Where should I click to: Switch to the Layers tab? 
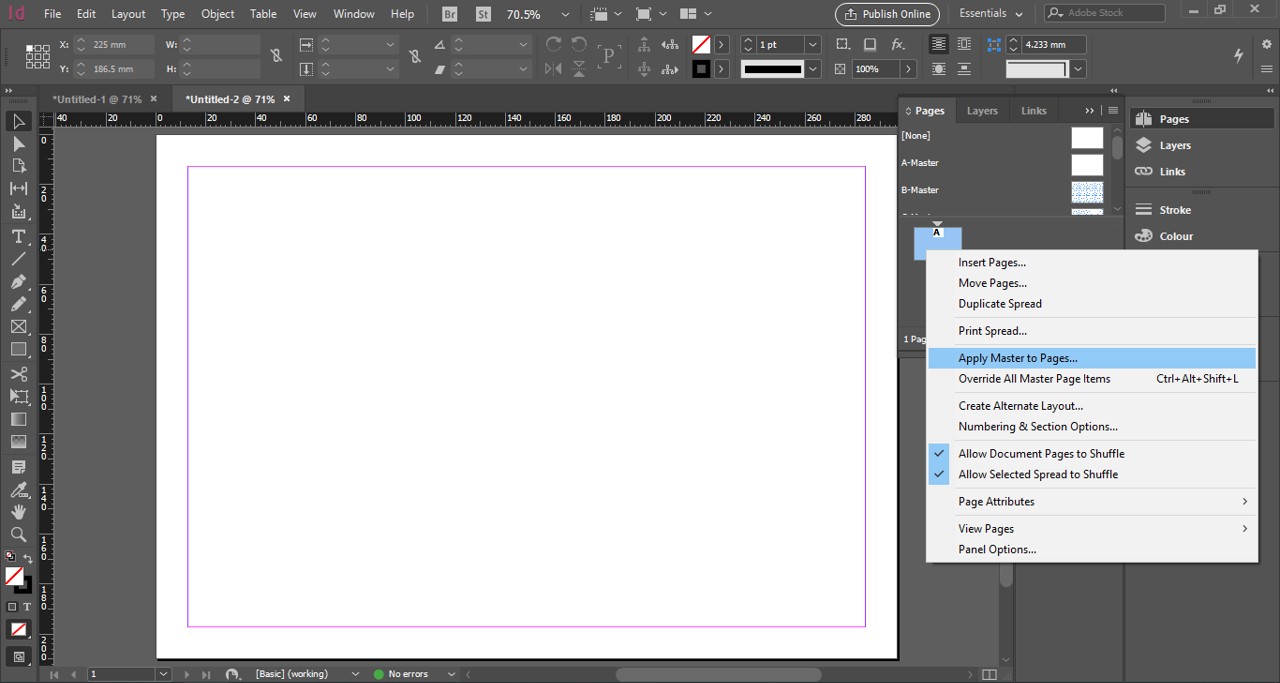pos(982,111)
